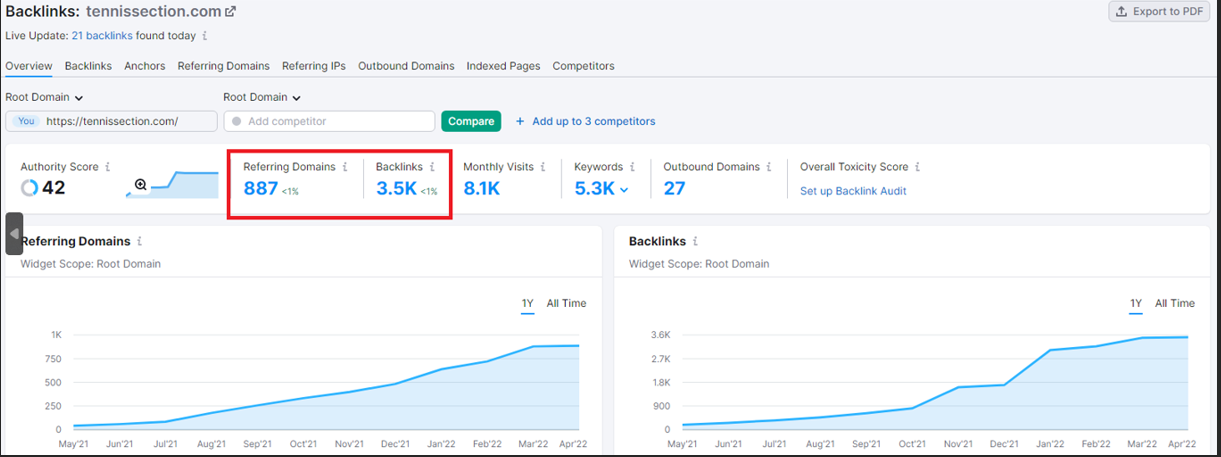The image size is (1221, 457).
Task: Open 27 Outbound Domains value
Action: pyautogui.click(x=675, y=188)
